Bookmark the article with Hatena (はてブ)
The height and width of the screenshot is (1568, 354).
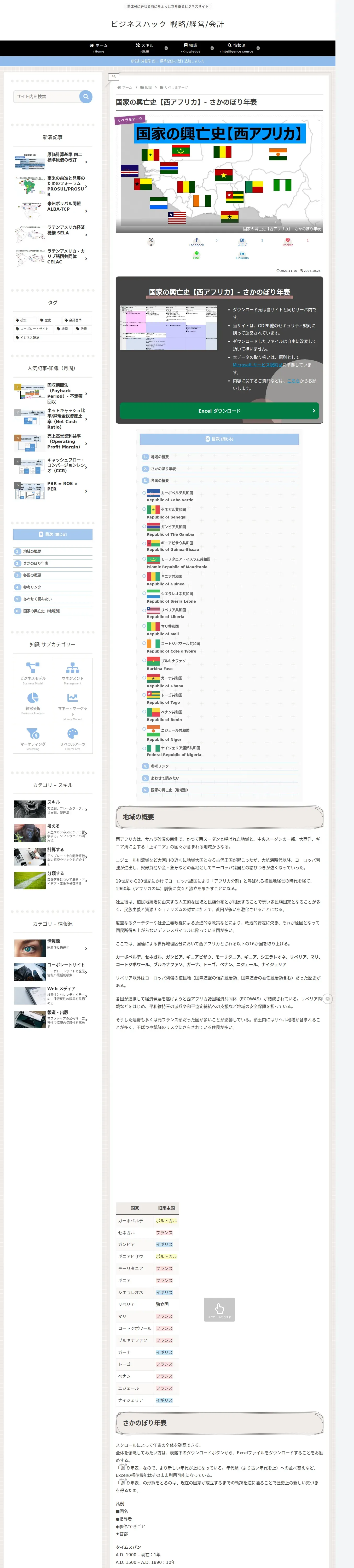point(242,242)
